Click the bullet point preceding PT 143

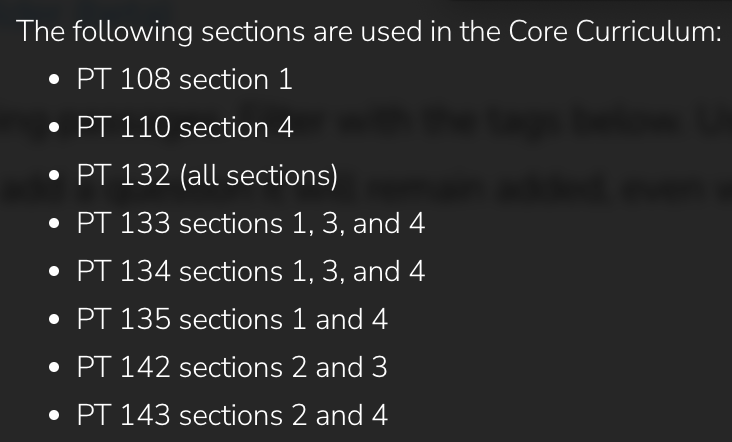(54, 417)
